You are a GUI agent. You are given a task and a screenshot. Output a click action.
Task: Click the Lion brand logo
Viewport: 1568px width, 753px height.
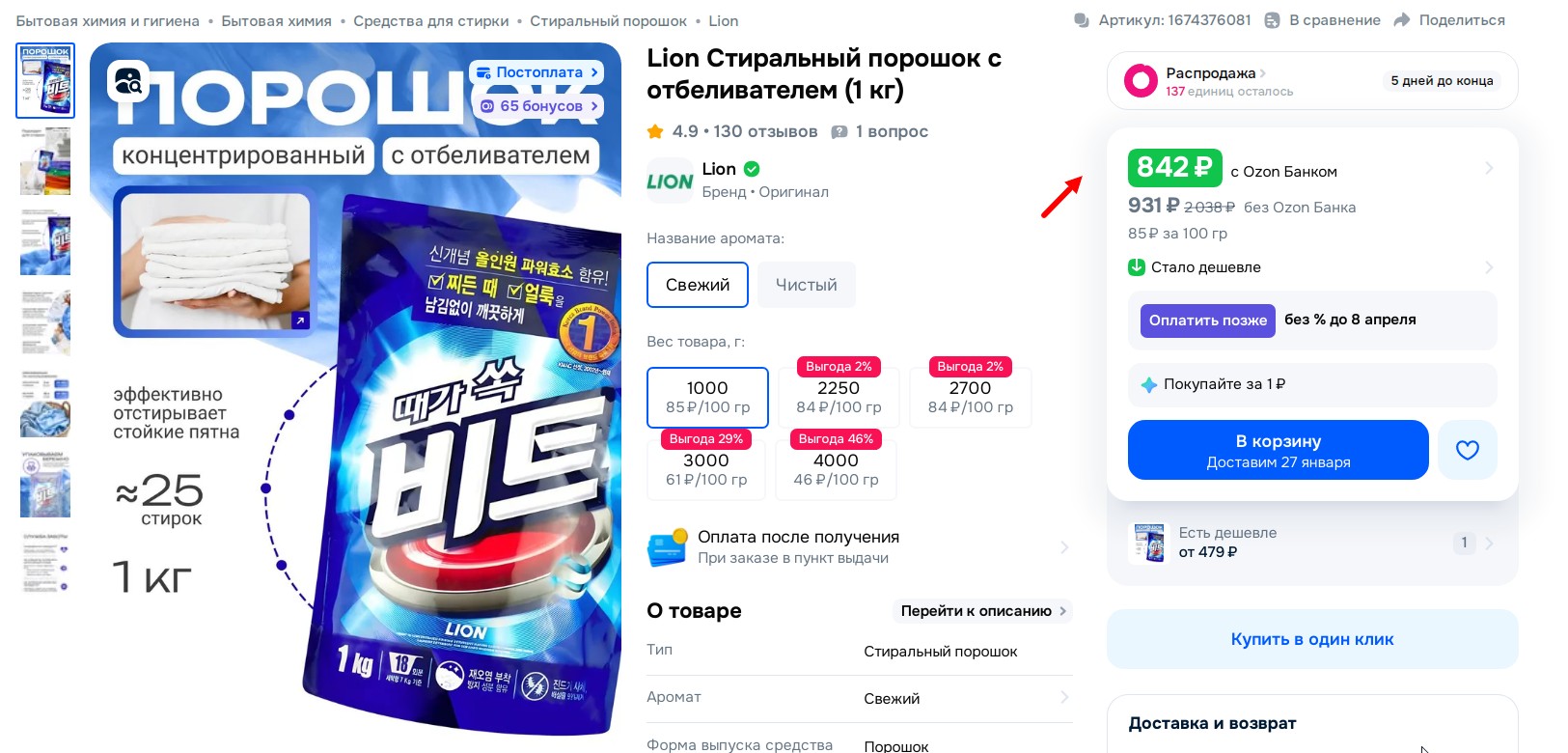[670, 181]
